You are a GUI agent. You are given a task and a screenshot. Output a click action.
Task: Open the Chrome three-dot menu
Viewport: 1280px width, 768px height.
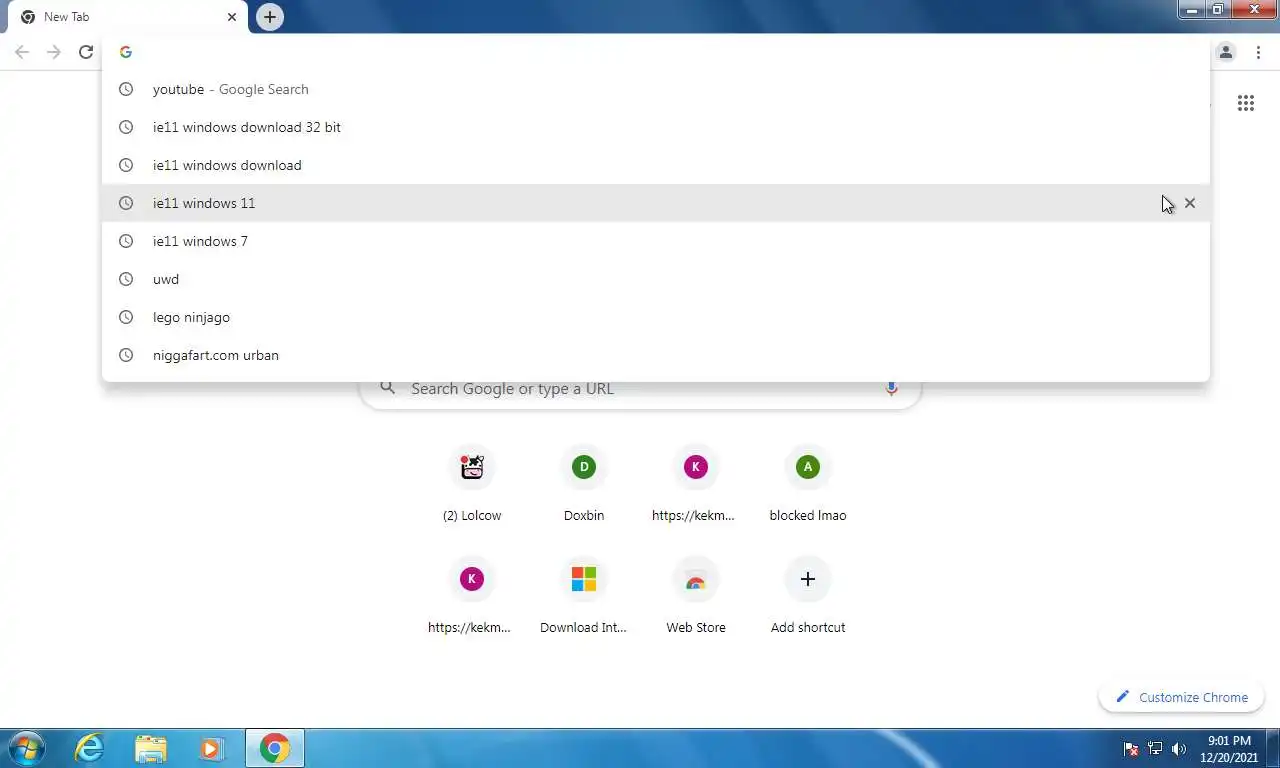click(x=1258, y=52)
